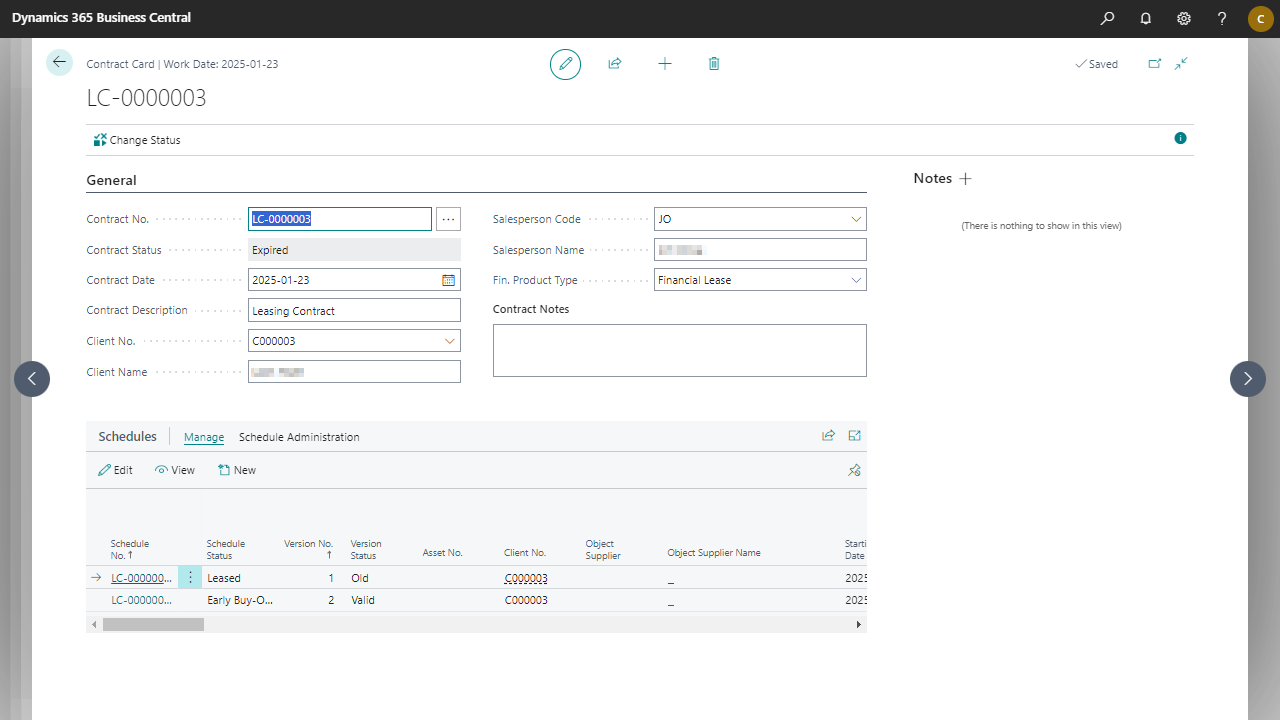This screenshot has height=720, width=1280.
Task: Open the Fin. Product Type dropdown
Action: click(856, 280)
